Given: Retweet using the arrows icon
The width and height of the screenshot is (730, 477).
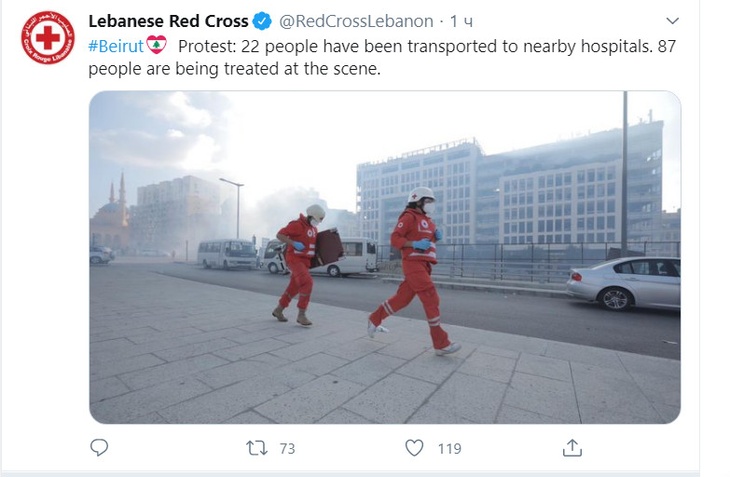Looking at the screenshot, I should pyautogui.click(x=257, y=448).
